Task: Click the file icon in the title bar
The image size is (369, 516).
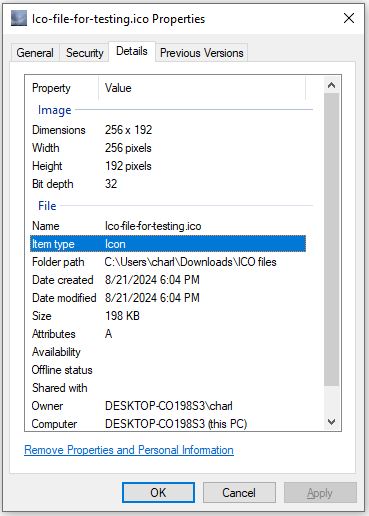Action: click(x=19, y=18)
